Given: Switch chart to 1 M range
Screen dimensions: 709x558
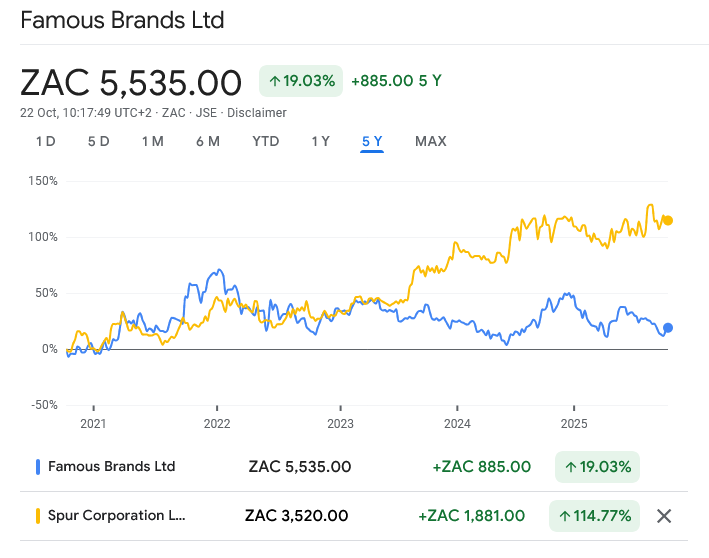Looking at the screenshot, I should 153,142.
